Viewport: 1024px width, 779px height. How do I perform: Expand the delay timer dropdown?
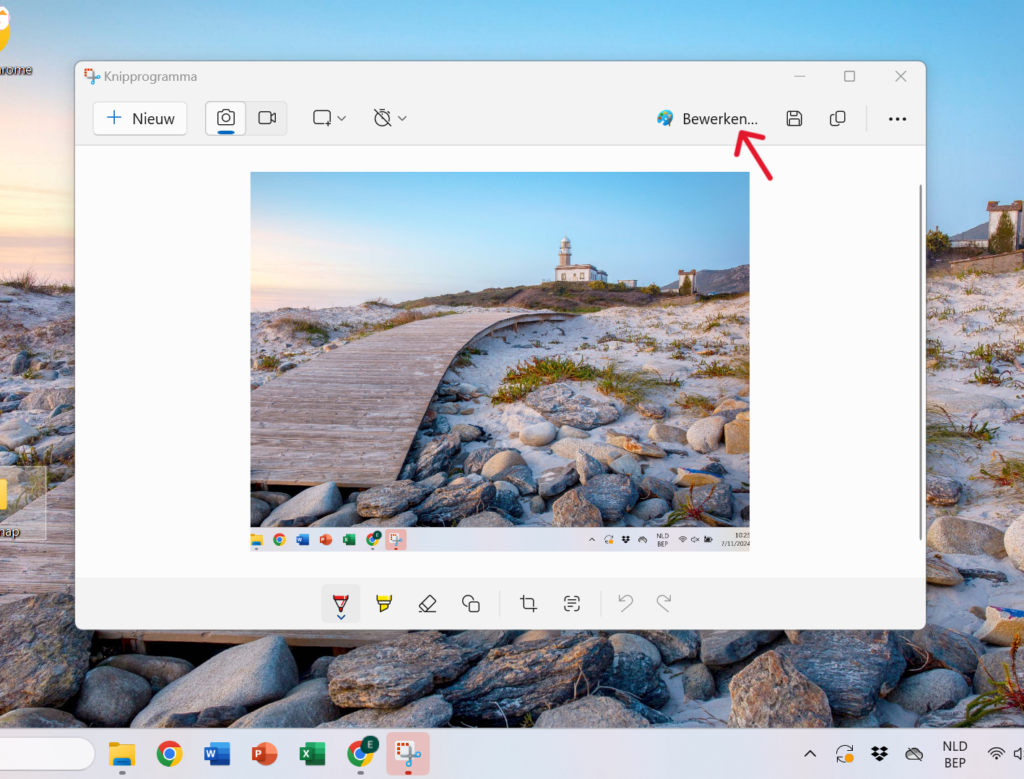tap(390, 118)
